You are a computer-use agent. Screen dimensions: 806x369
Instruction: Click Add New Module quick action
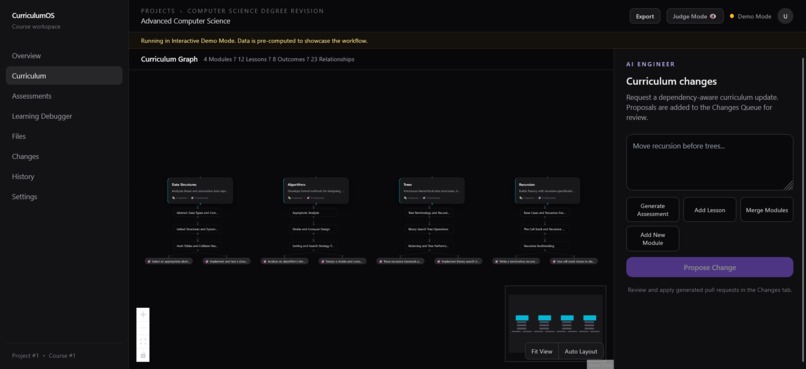[x=652, y=238]
